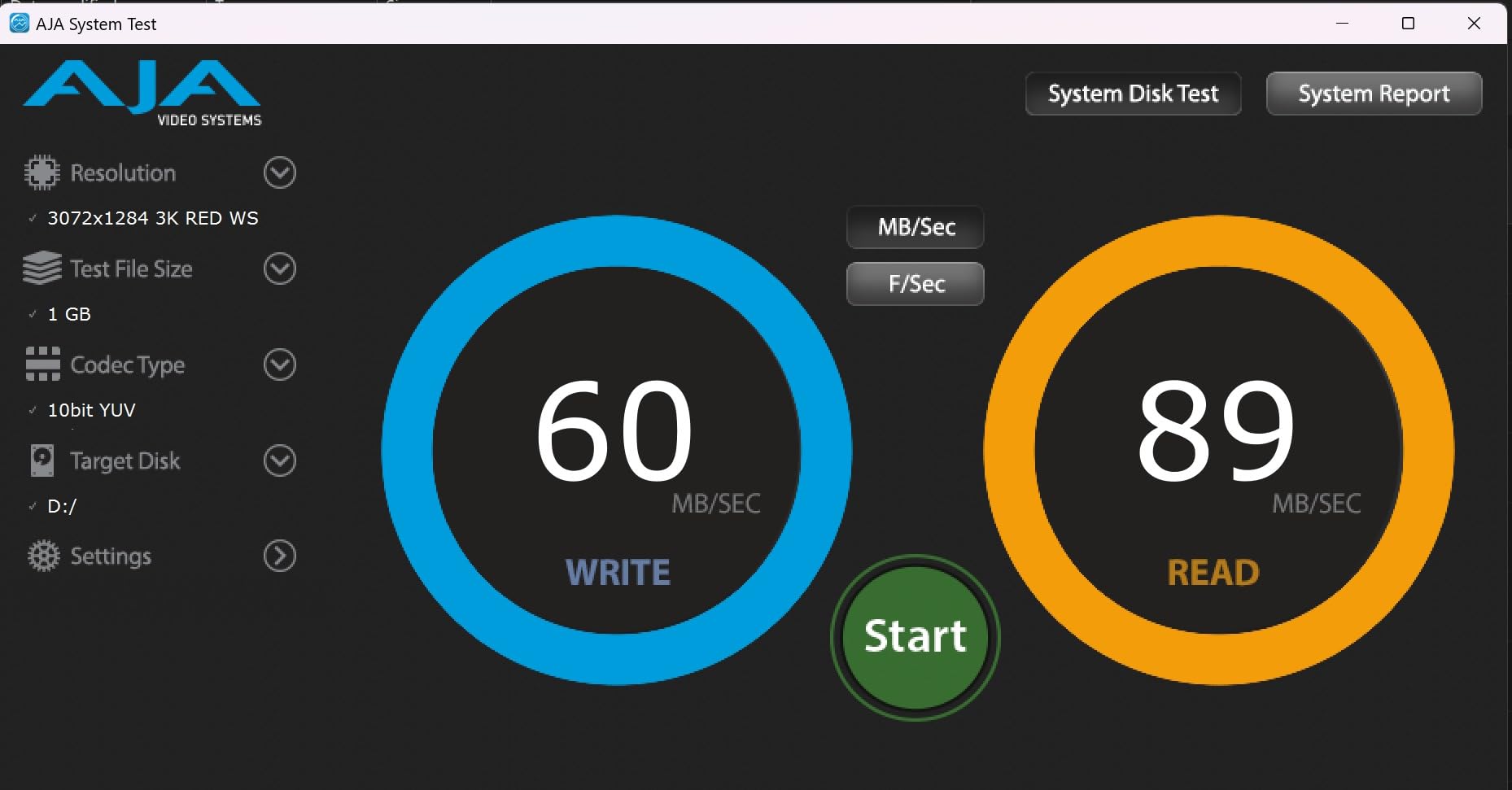Screen dimensions: 1512x790
Task: Expand the Target Disk dropdown arrow
Action: coord(279,460)
